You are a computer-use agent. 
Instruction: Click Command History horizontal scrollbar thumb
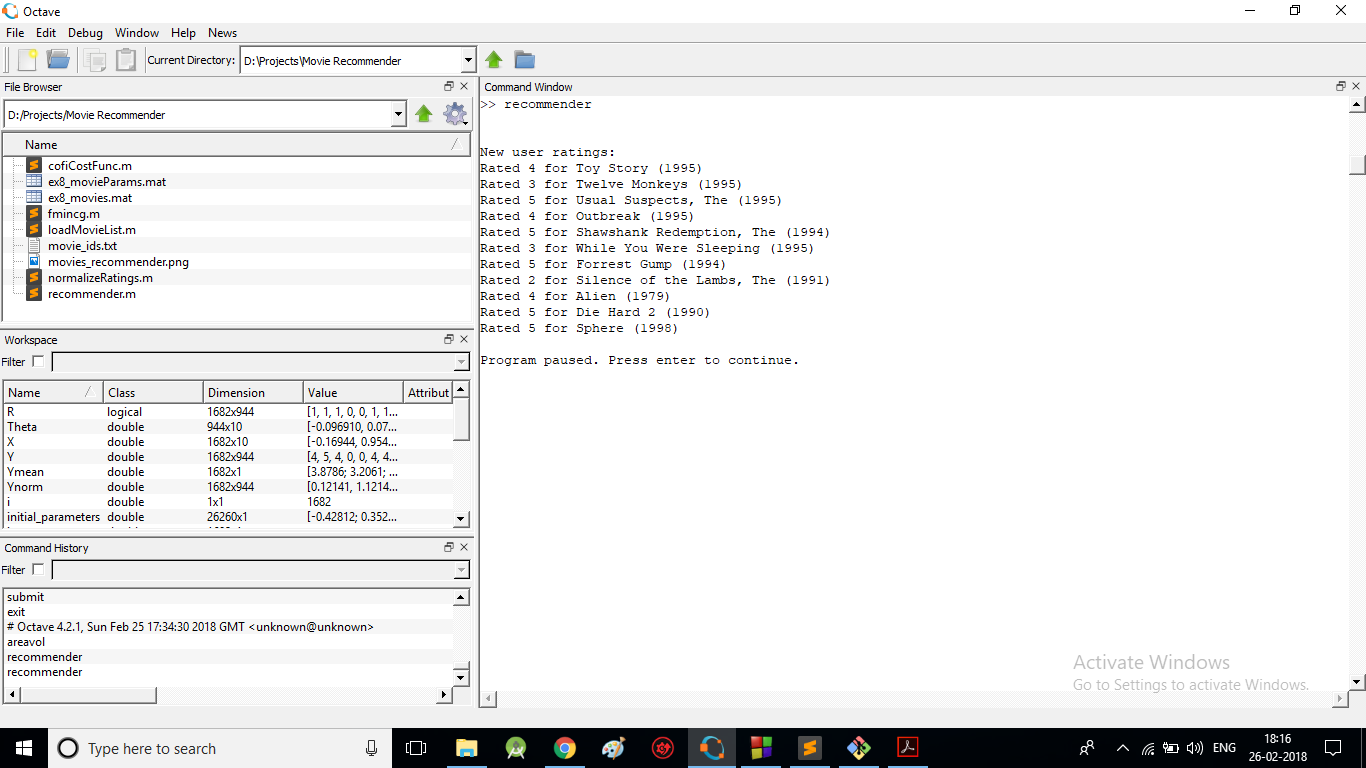tap(87, 694)
